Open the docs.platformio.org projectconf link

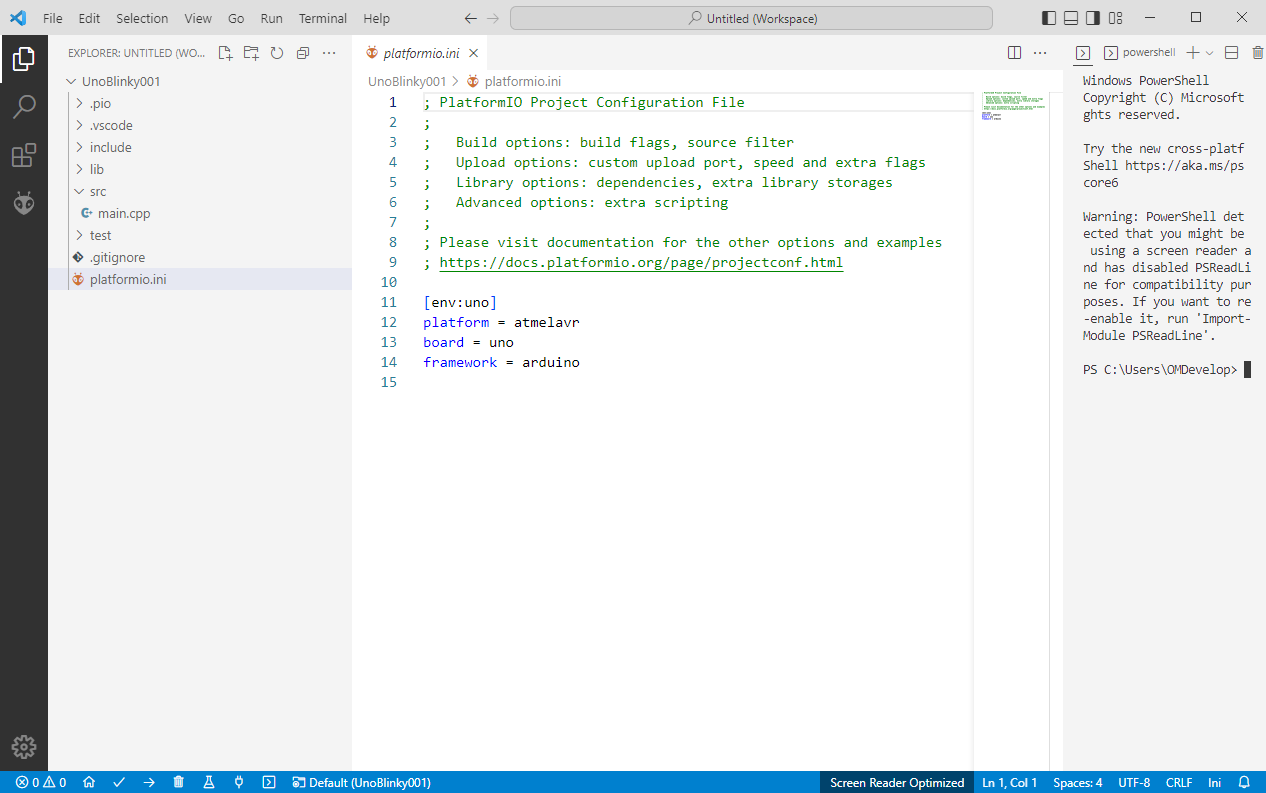tap(641, 263)
